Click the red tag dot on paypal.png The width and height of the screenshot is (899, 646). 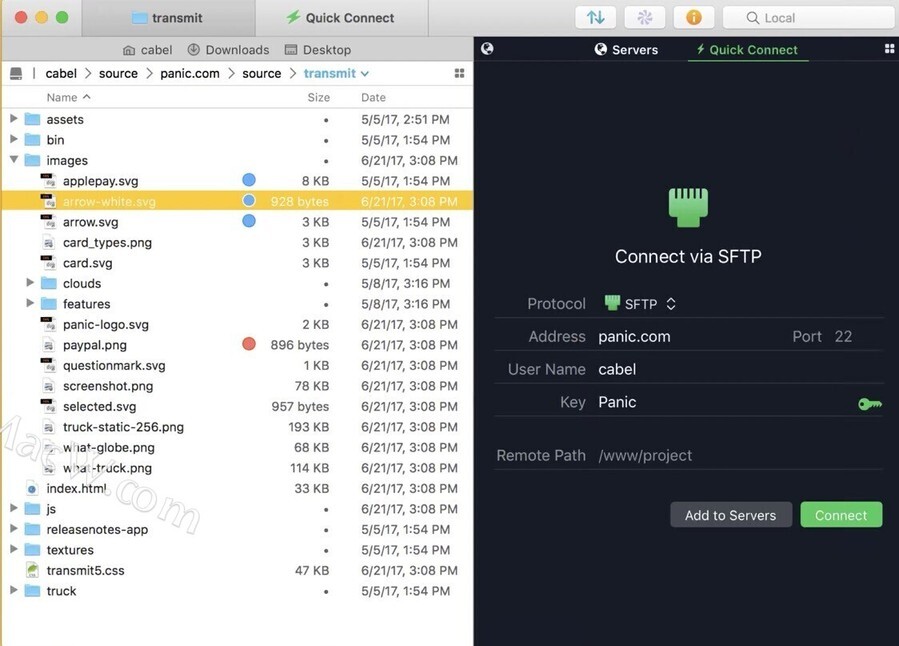click(x=249, y=344)
